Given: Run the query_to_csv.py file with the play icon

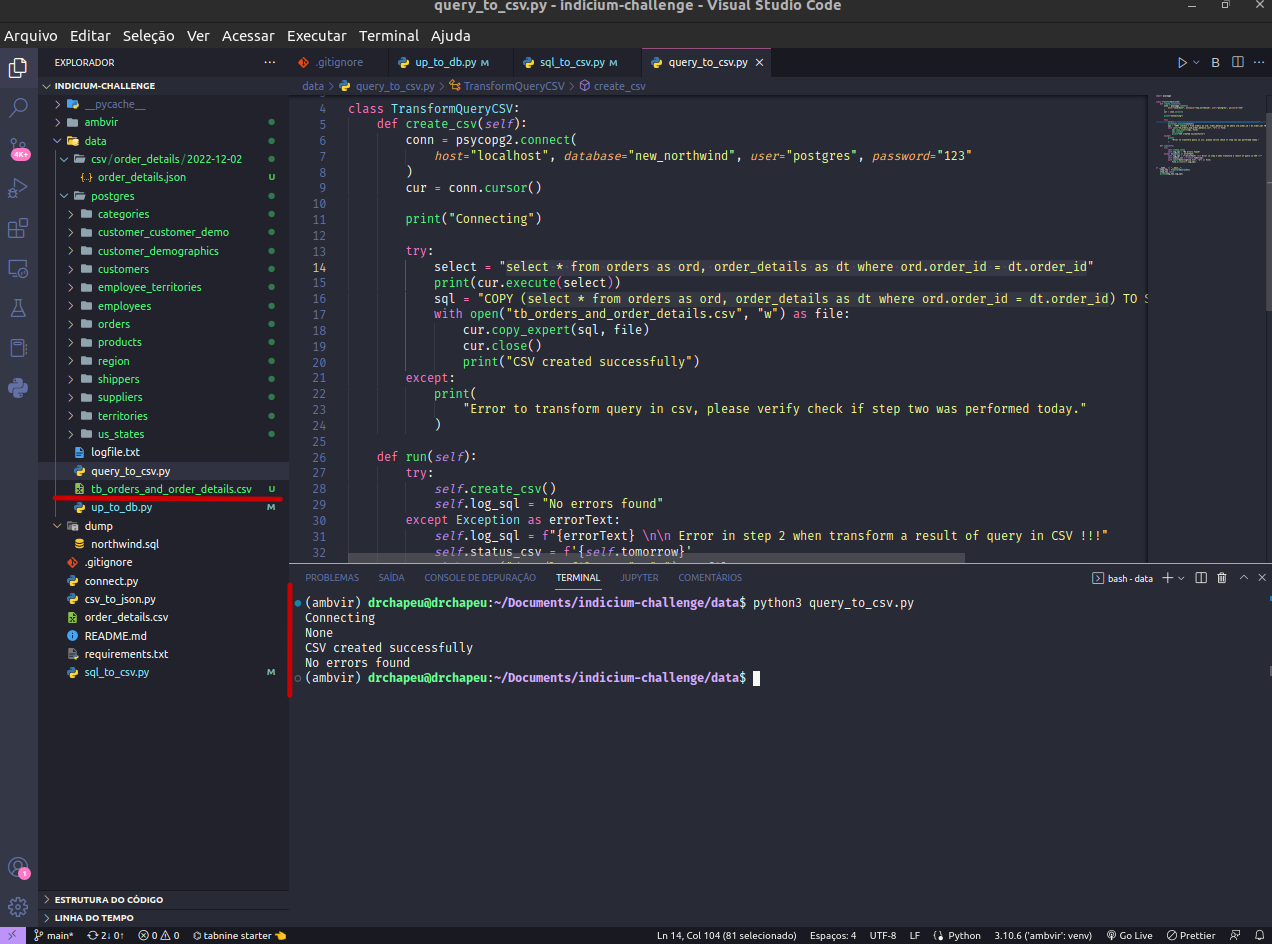Looking at the screenshot, I should click(1181, 61).
